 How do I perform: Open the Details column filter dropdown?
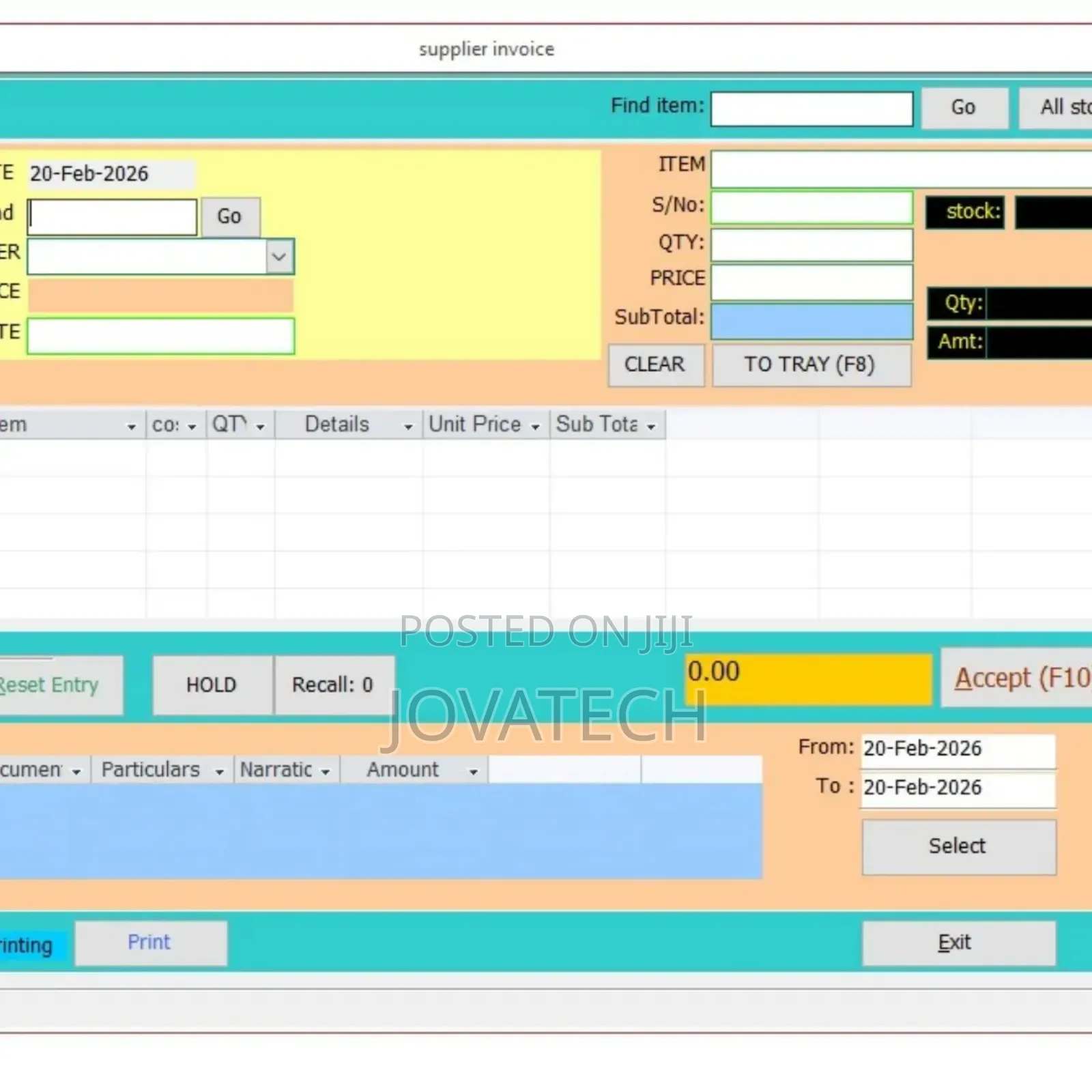tap(408, 427)
